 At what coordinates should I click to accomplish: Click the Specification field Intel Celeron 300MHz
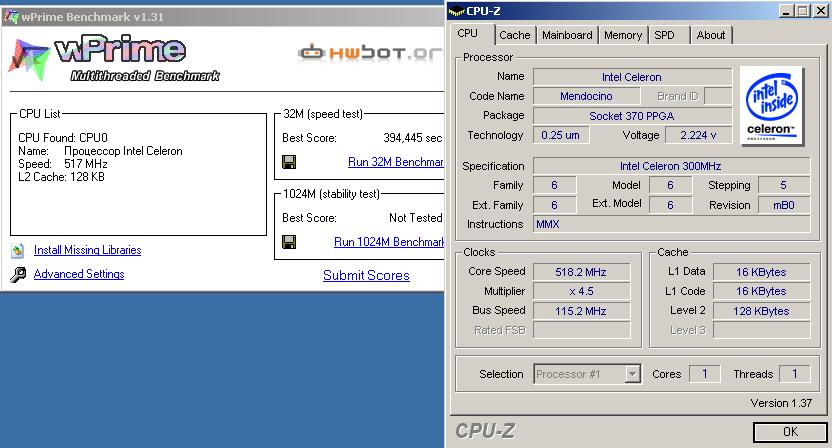coord(671,166)
